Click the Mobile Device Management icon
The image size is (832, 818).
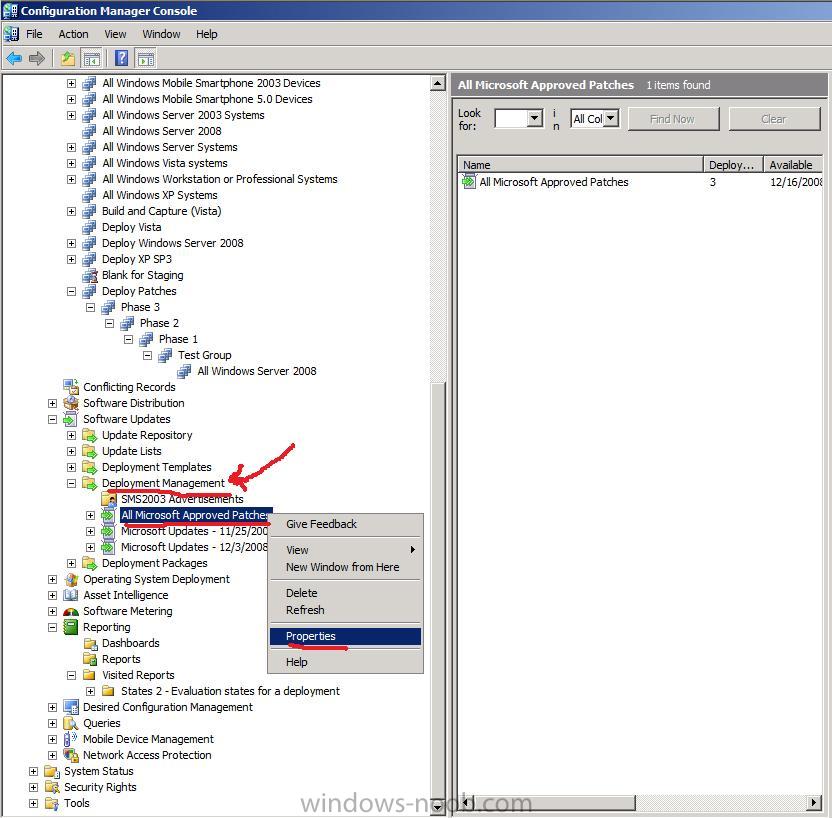click(71, 739)
